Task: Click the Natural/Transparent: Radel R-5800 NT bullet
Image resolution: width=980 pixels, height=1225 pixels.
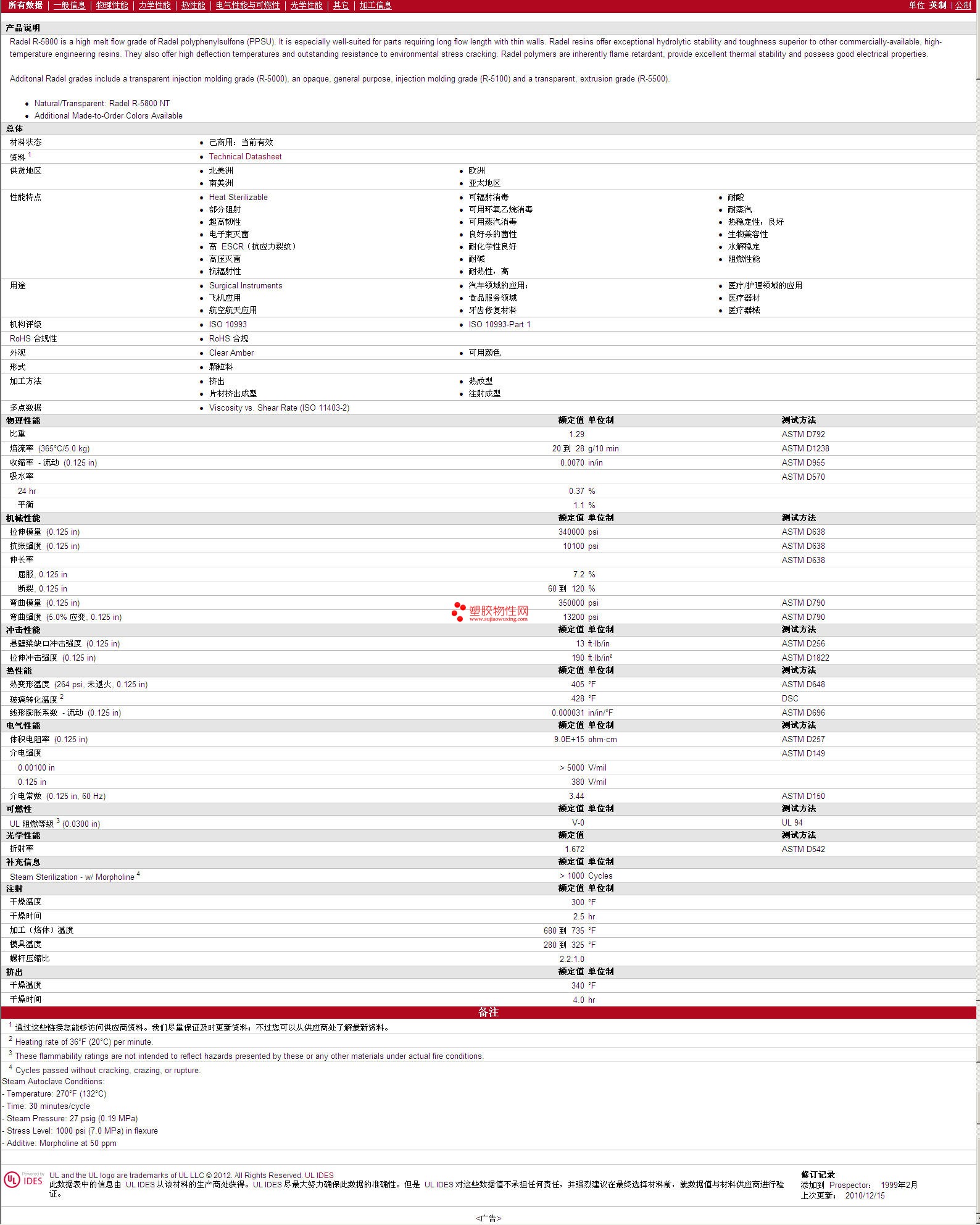Action: tap(102, 104)
